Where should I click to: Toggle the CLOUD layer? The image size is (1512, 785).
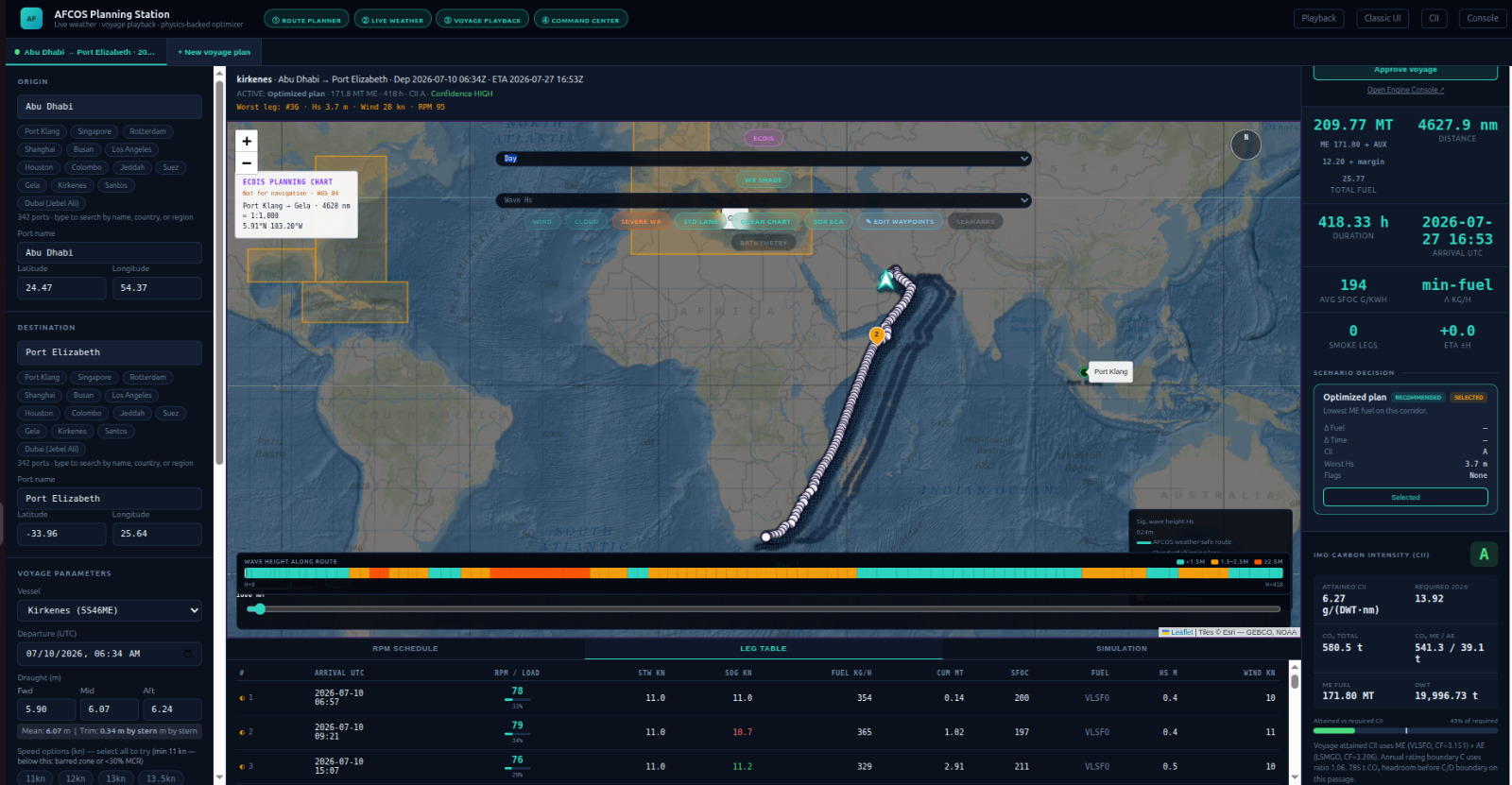click(587, 222)
